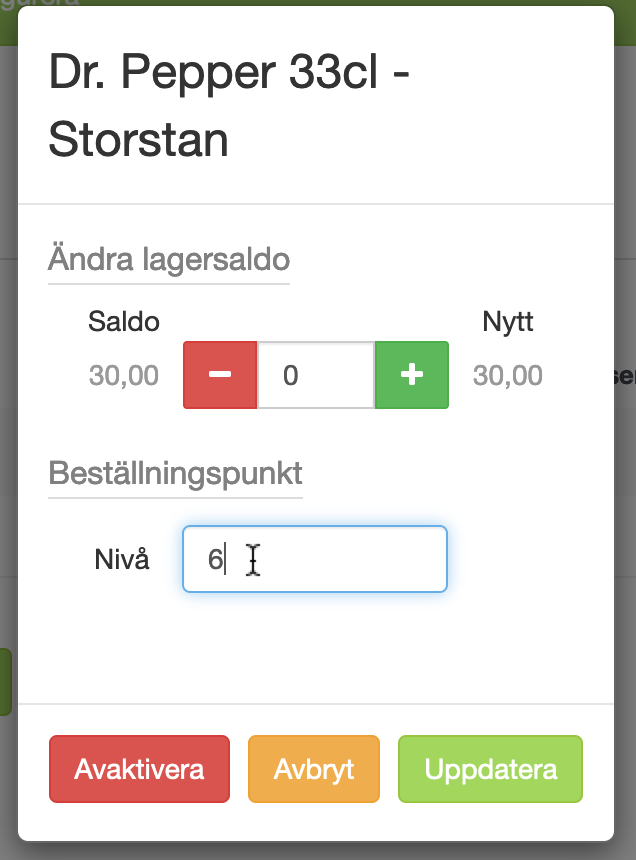Click the Nivå label

pyautogui.click(x=122, y=560)
